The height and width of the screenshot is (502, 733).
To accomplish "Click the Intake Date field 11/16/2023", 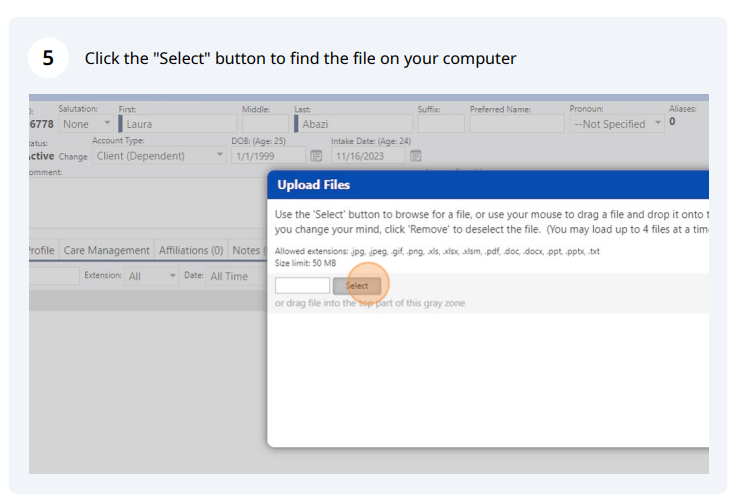I will [368, 156].
